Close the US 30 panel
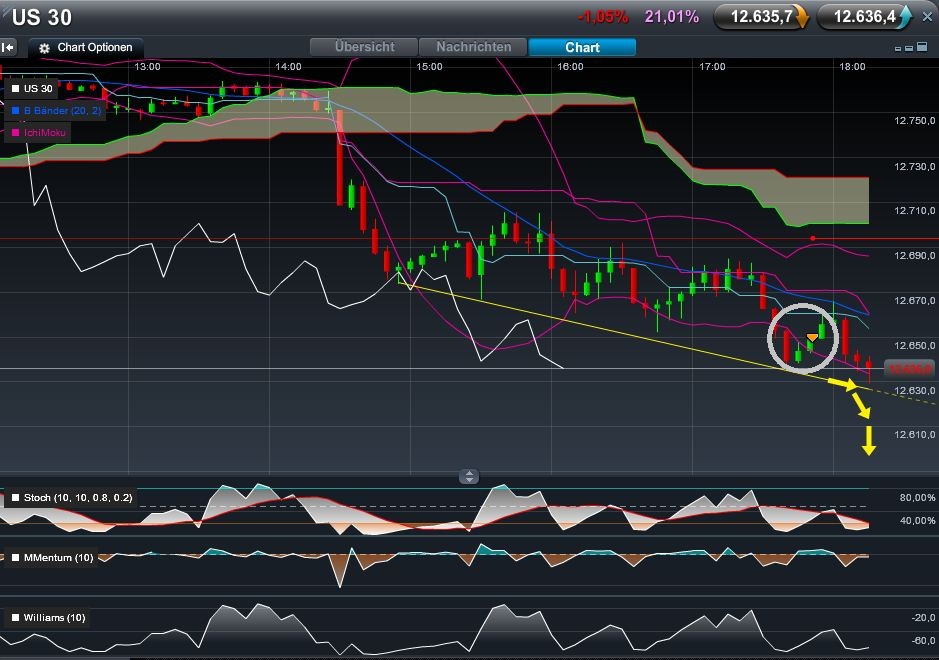Viewport: 939px width, 660px height. pyautogui.click(x=927, y=17)
